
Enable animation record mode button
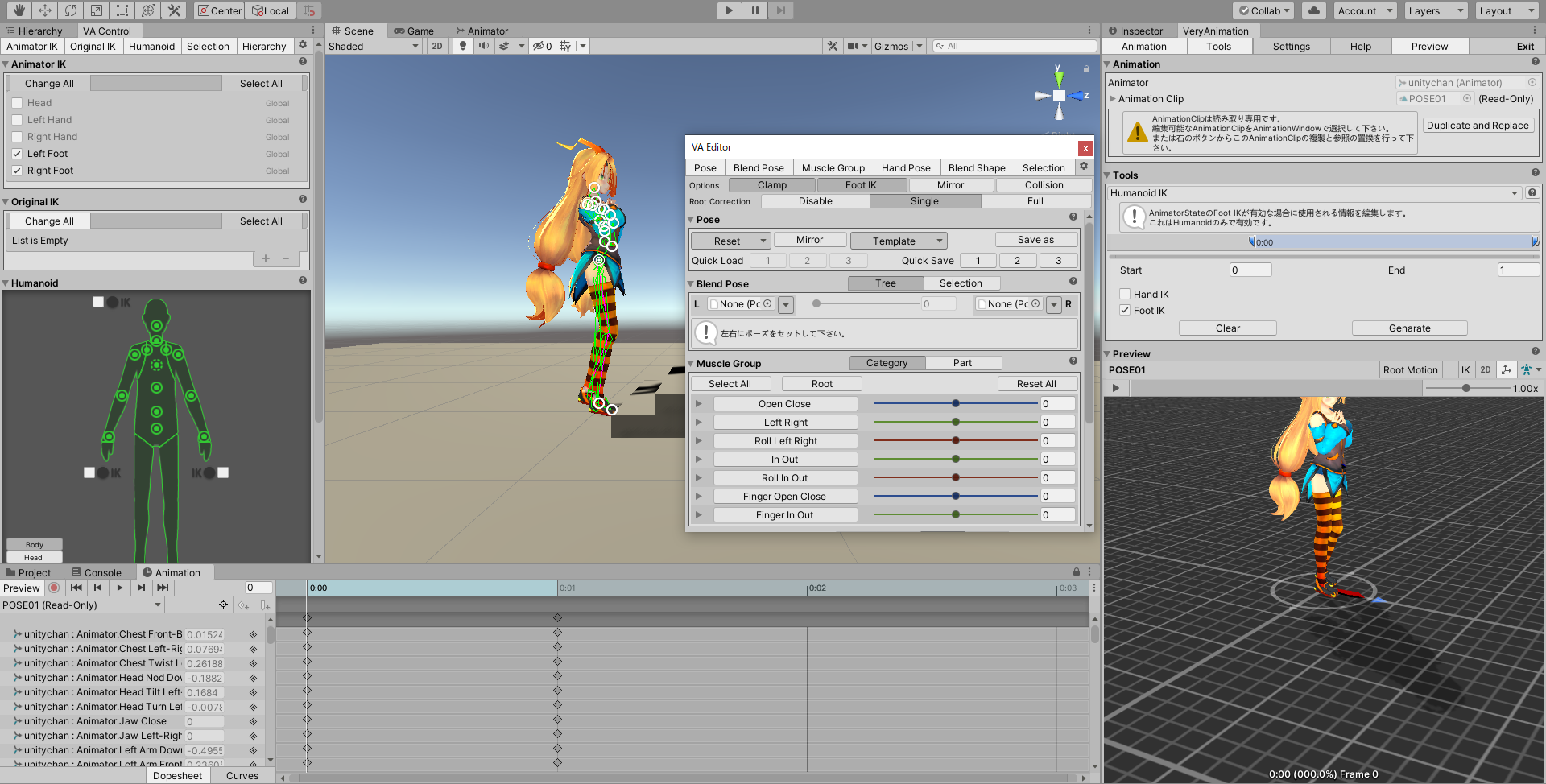click(54, 588)
